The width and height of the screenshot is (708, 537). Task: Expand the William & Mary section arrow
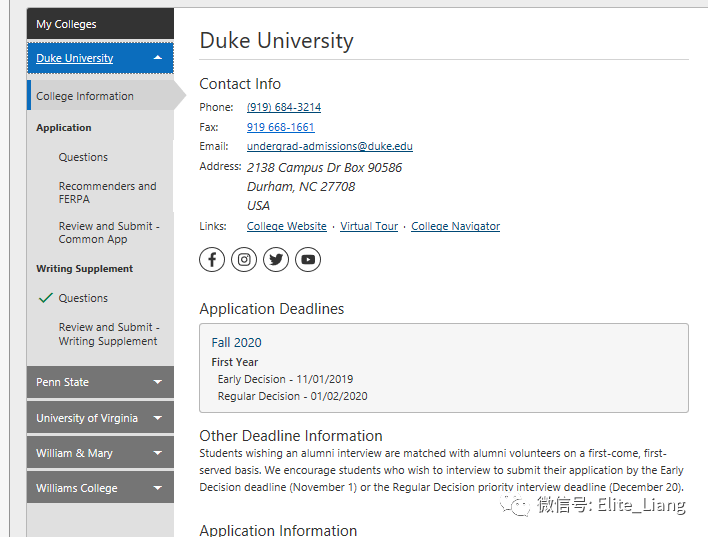pos(158,453)
